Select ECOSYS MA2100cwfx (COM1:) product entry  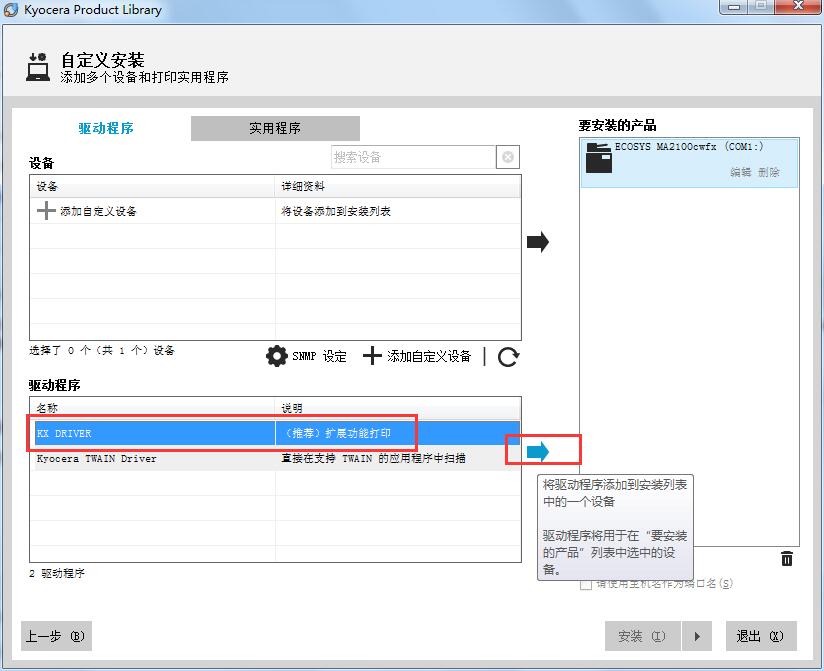point(689,162)
